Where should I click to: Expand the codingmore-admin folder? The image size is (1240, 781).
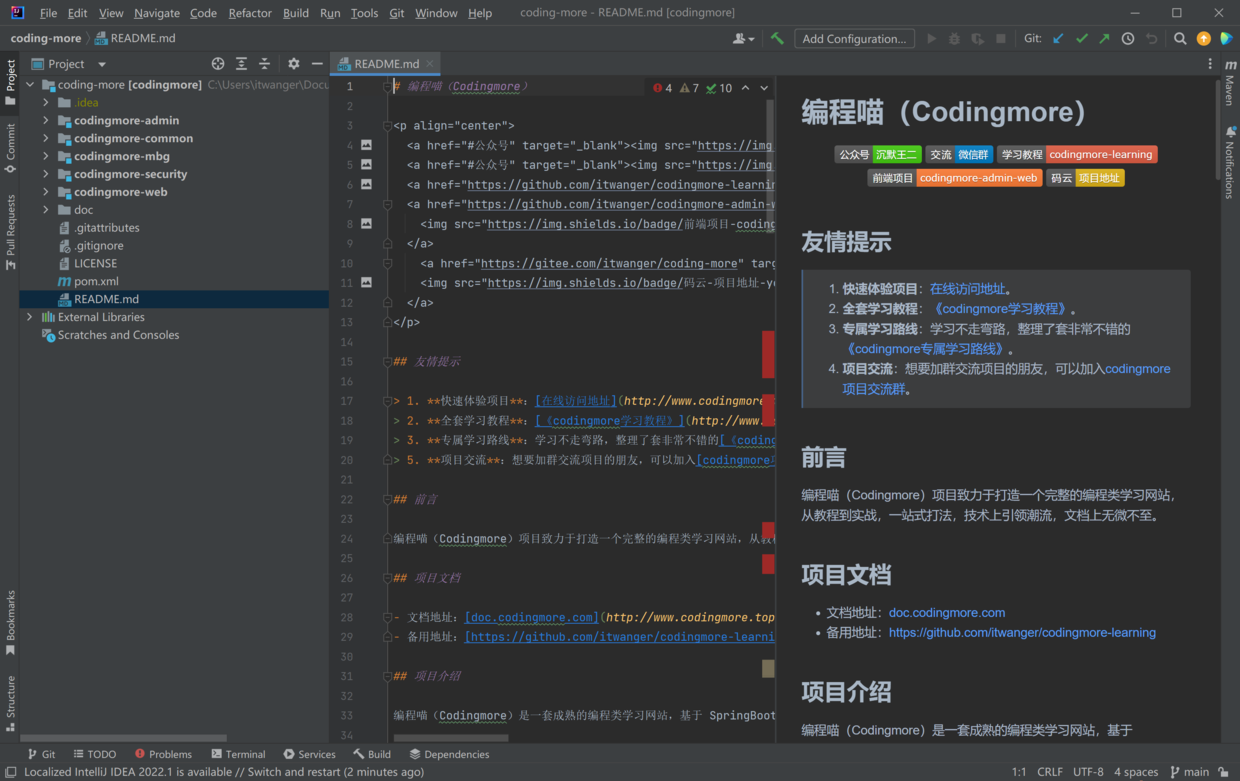[46, 121]
